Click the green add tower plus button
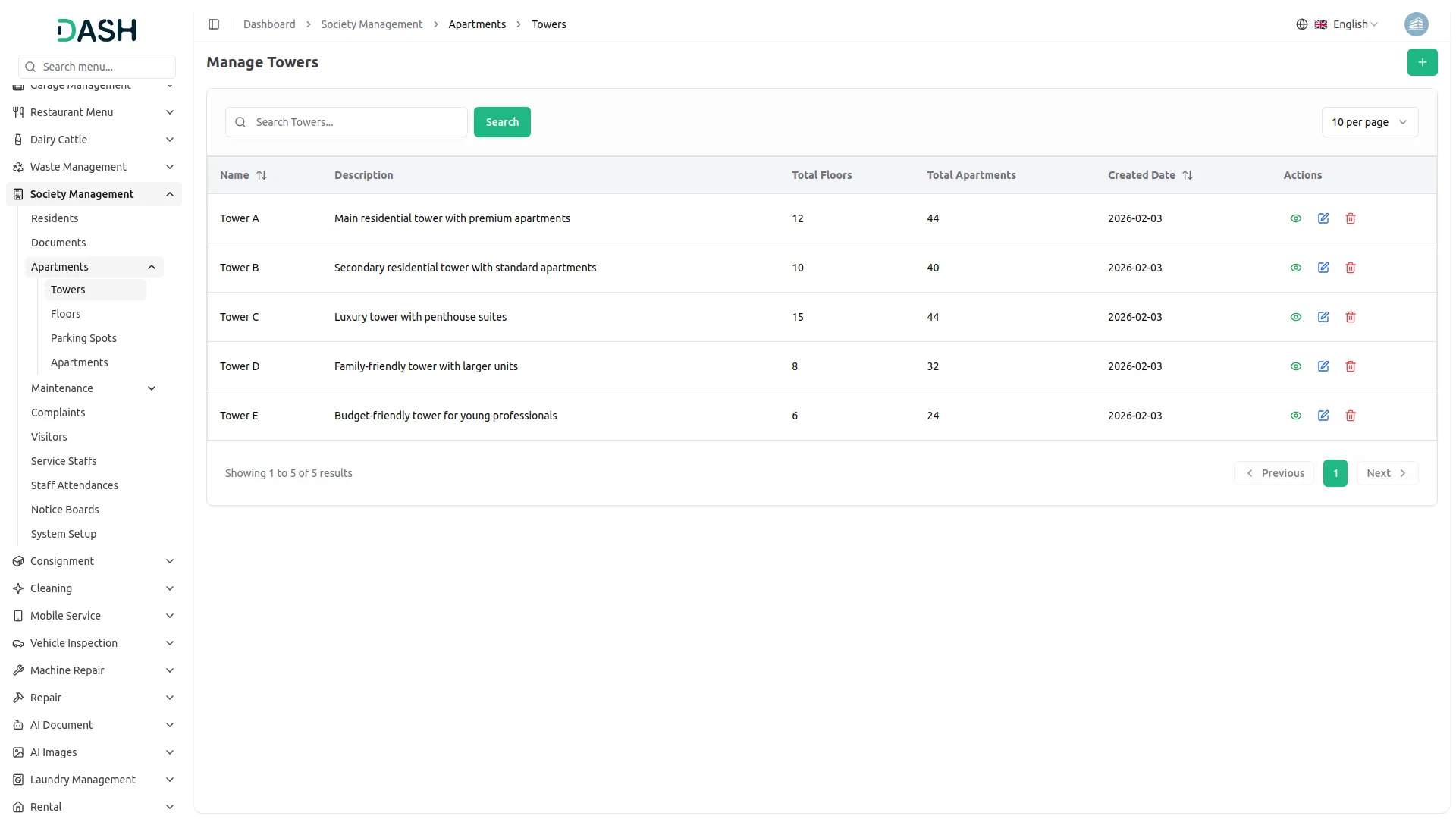Screen dimensions: 1456x819 pyautogui.click(x=1422, y=62)
